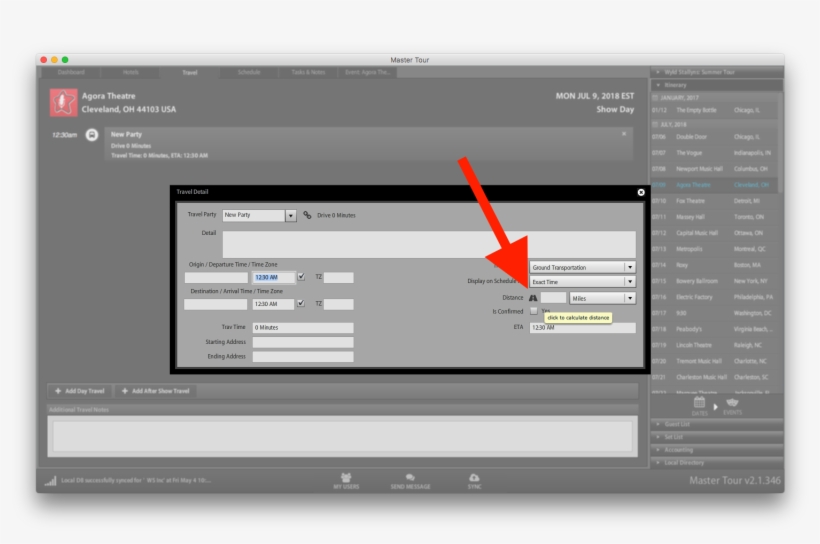Open the Event: Agora Theatre tab
Image resolution: width=820 pixels, height=544 pixels.
click(368, 72)
